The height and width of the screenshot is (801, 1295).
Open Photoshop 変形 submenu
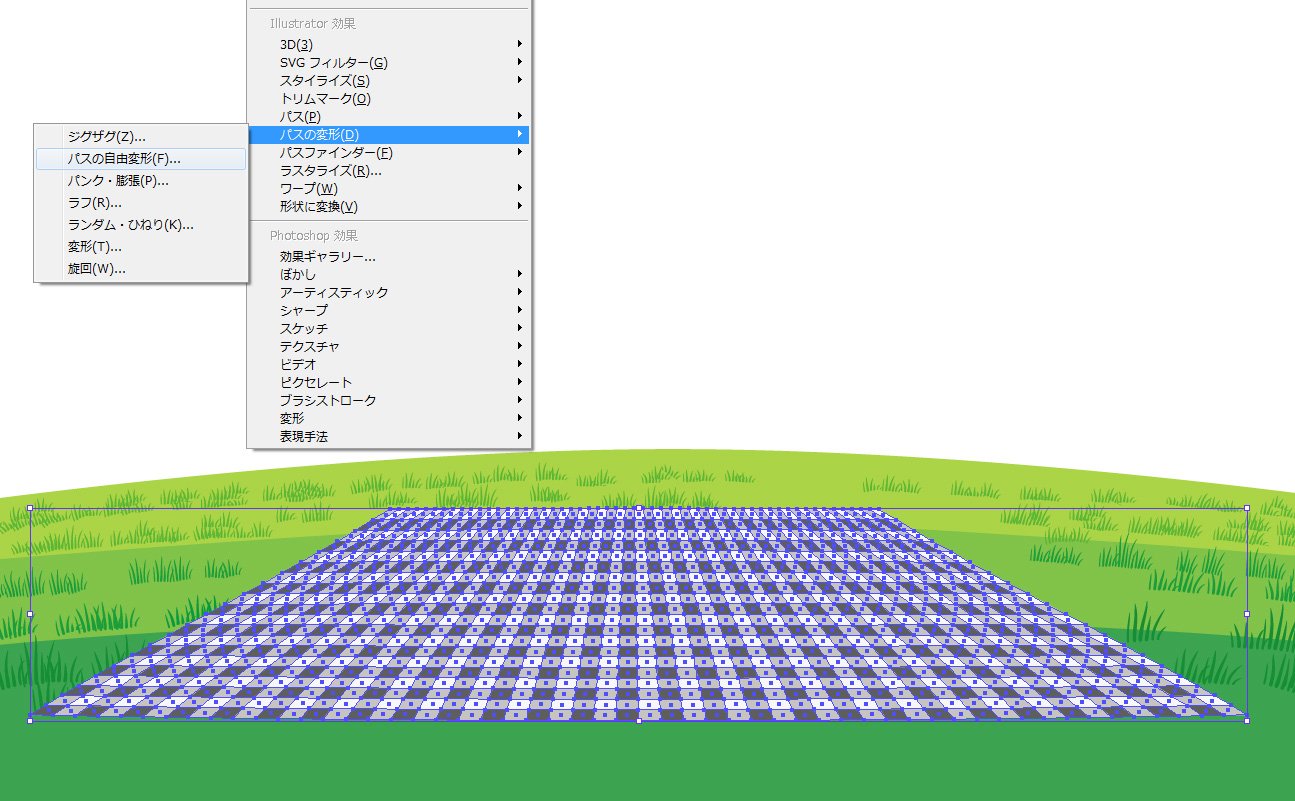389,418
